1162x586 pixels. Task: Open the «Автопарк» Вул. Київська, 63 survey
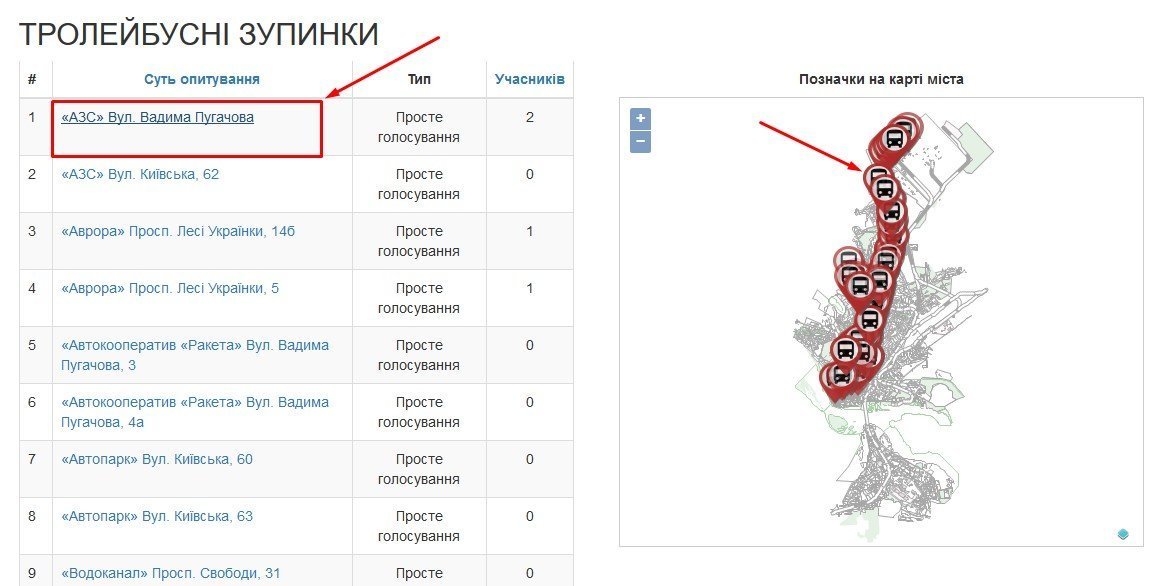tap(158, 516)
